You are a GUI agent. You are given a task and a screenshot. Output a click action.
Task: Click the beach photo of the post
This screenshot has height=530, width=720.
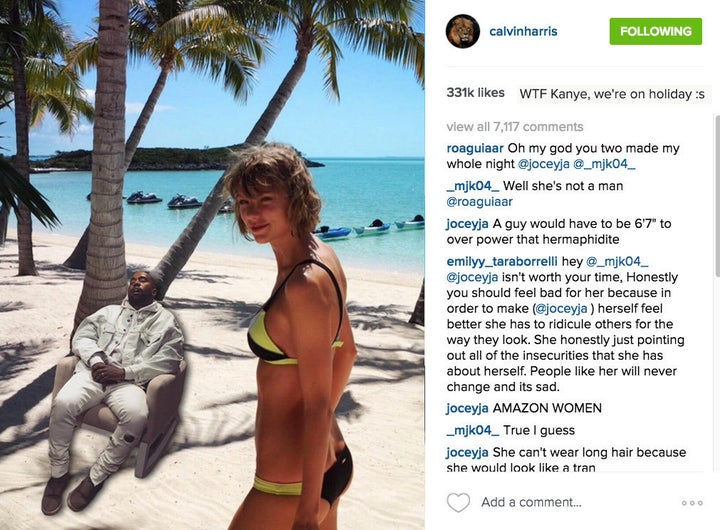point(212,265)
